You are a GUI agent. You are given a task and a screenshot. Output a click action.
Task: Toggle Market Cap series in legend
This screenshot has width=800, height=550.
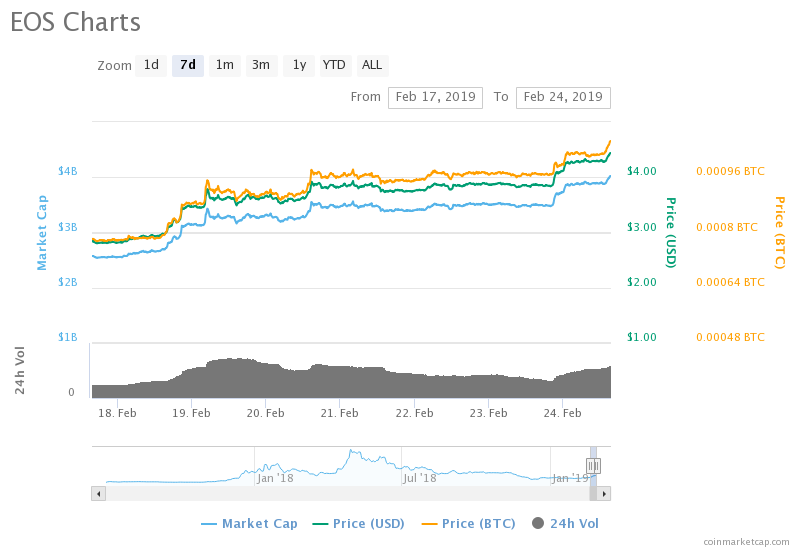point(251,523)
